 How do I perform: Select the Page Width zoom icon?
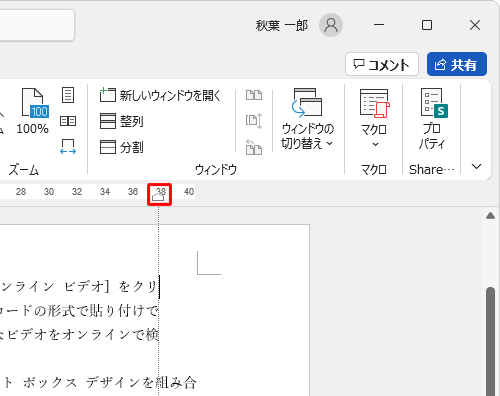68,147
